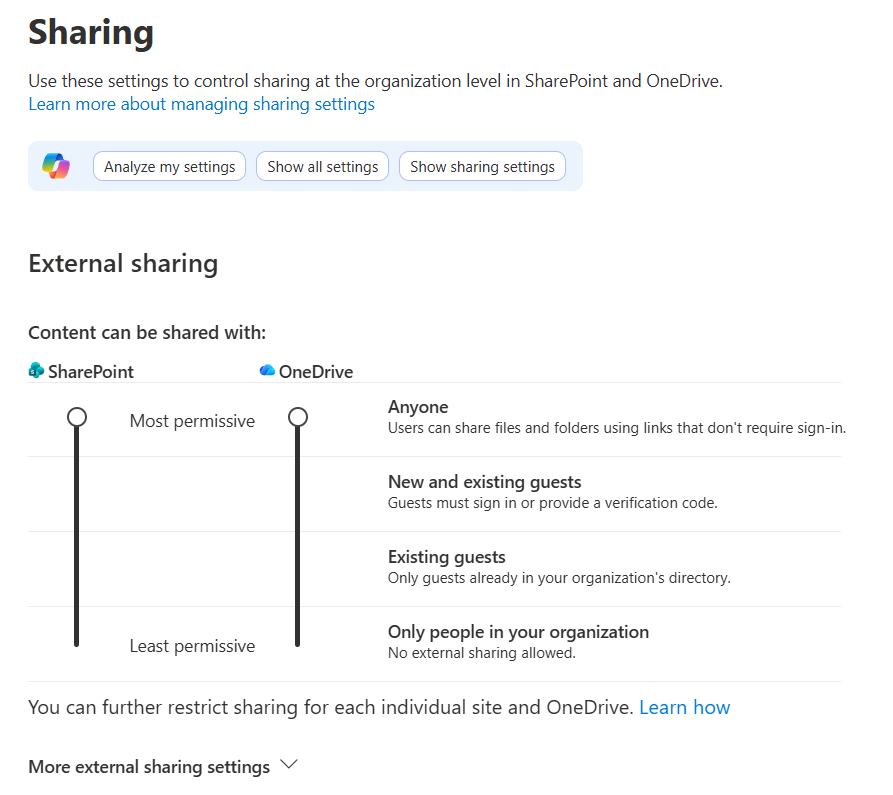Click the SharePoint column label
The width and height of the screenshot is (893, 795).
pos(91,372)
